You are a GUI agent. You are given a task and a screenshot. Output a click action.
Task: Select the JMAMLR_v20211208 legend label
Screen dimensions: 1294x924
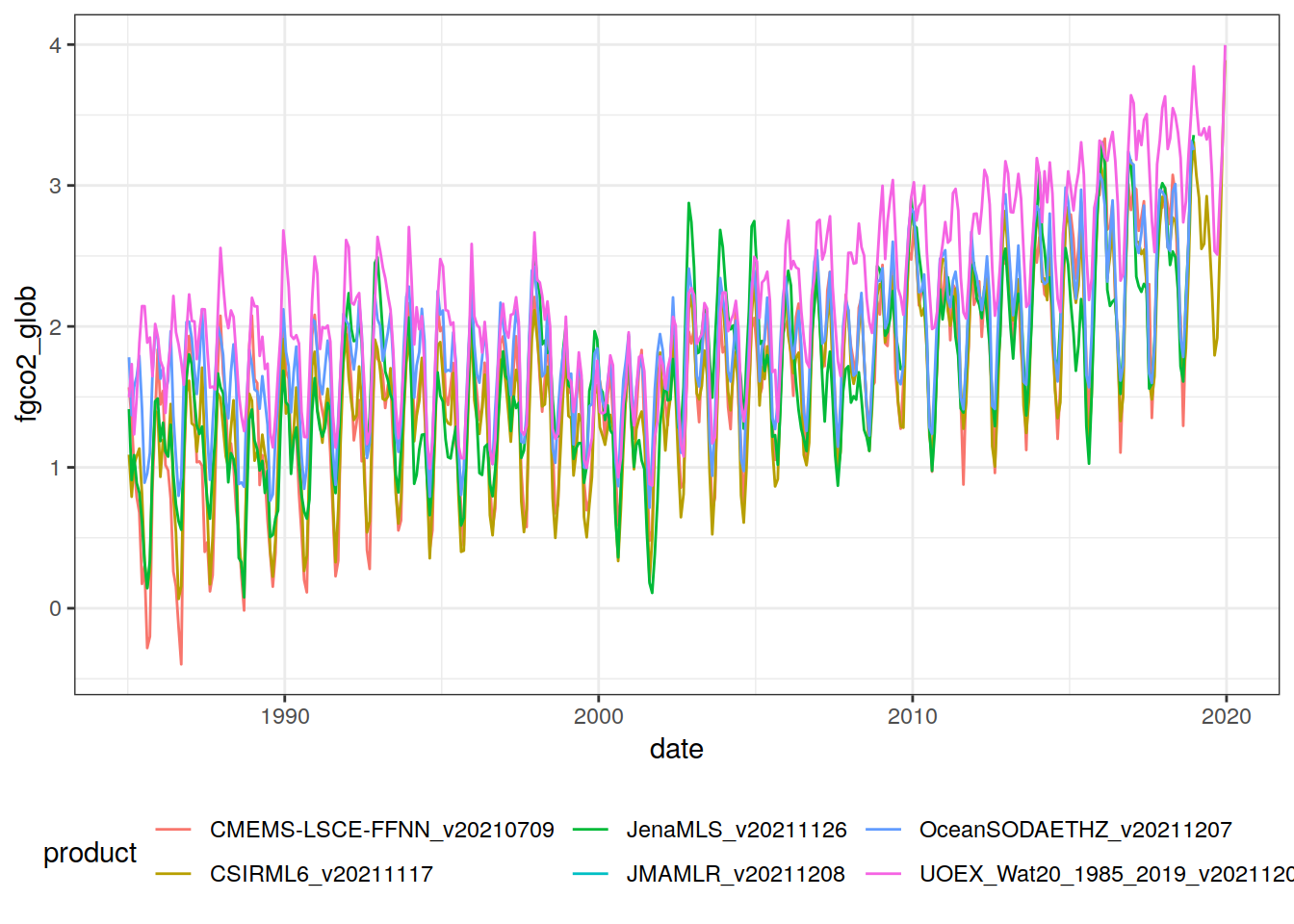(x=736, y=874)
